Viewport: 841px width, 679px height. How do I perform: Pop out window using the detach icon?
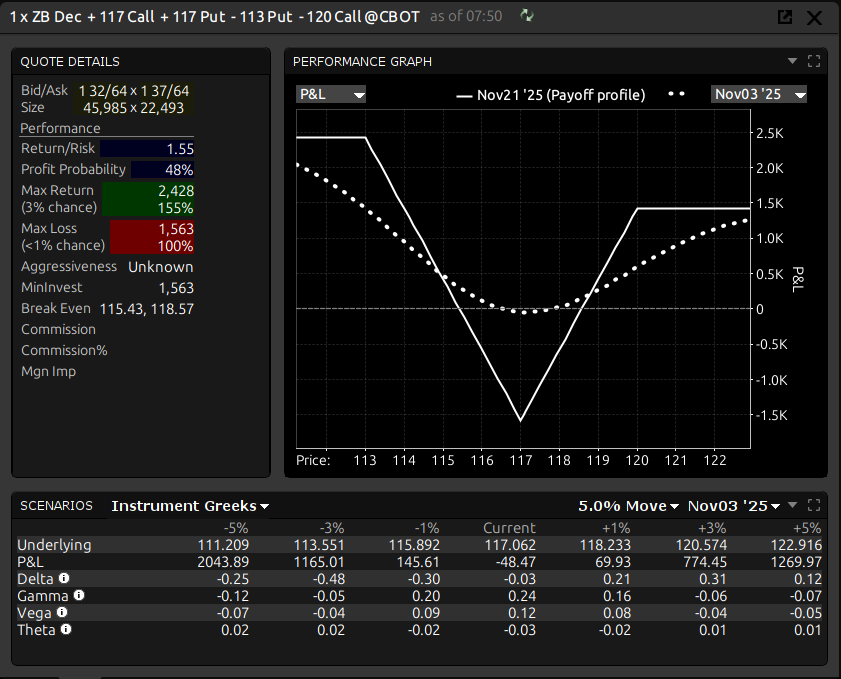click(785, 17)
